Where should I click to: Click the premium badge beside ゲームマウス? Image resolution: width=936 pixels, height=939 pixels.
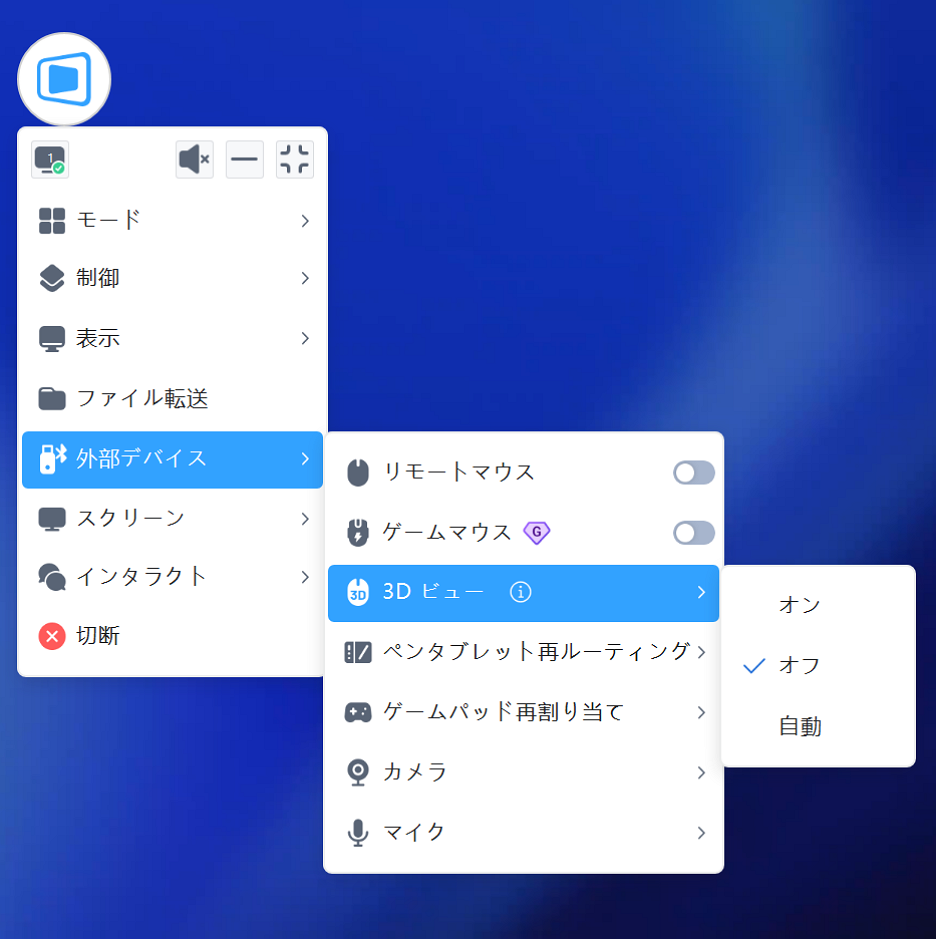coord(537,533)
